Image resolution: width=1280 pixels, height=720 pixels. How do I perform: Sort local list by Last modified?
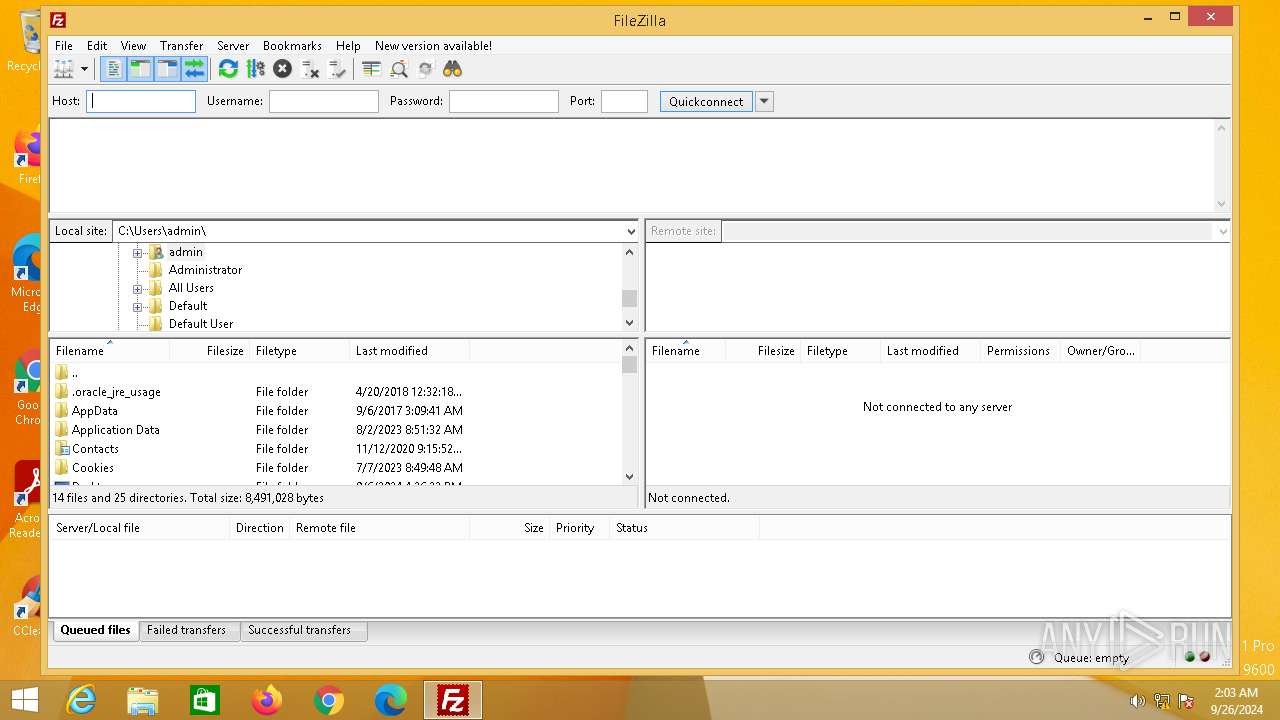(409, 351)
